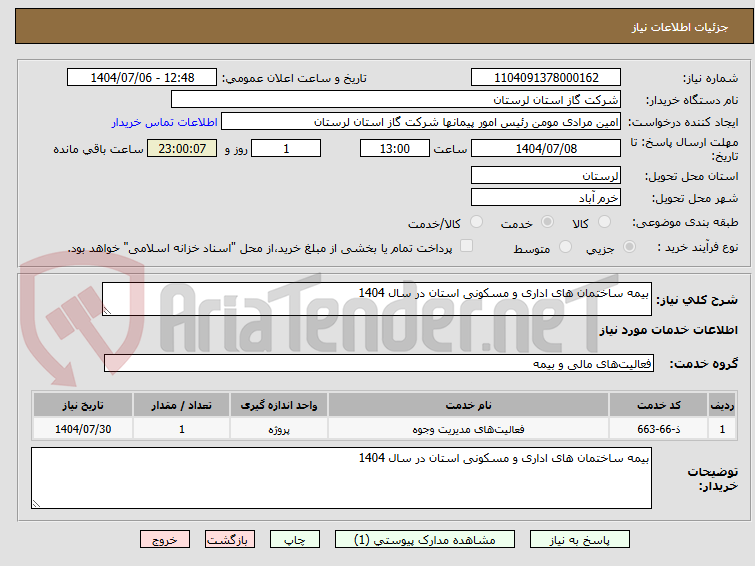Click the deadline date field 1404/07/08
Viewport: 755px width, 566px height.
546,148
